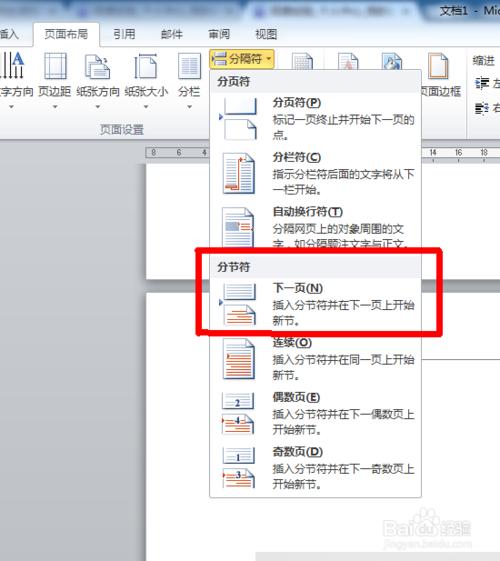Viewport: 500px width, 561px height.
Task: Select the Even Page (偶数页) break icon
Action: 238,413
